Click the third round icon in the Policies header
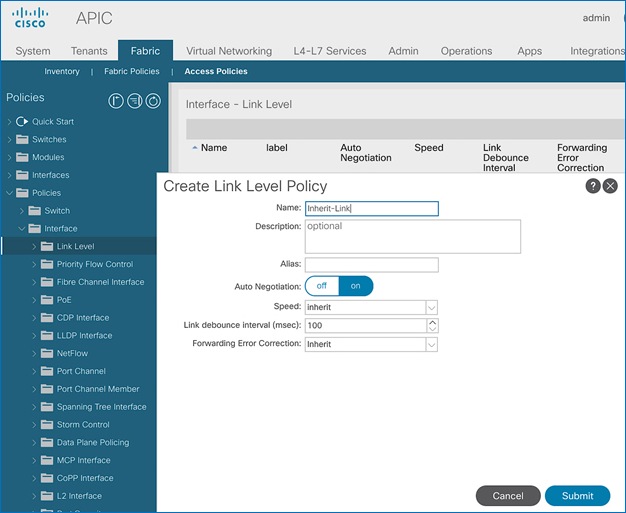Screen dimensions: 626x513 152,100
